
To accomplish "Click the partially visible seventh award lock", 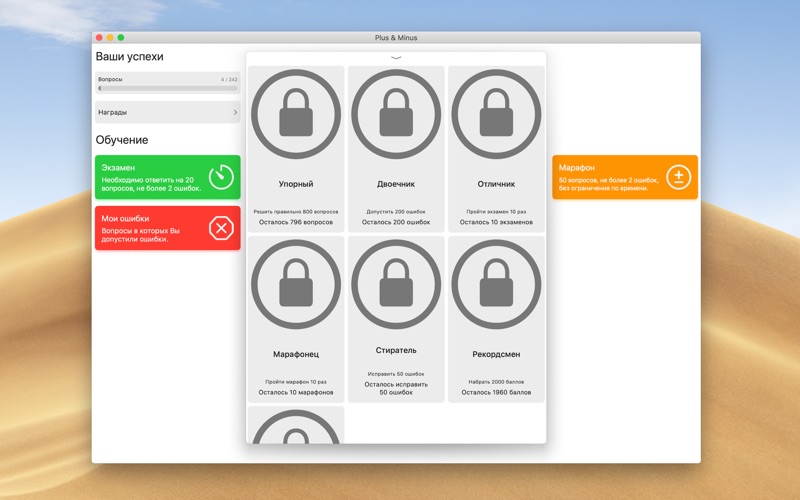I will [296, 427].
